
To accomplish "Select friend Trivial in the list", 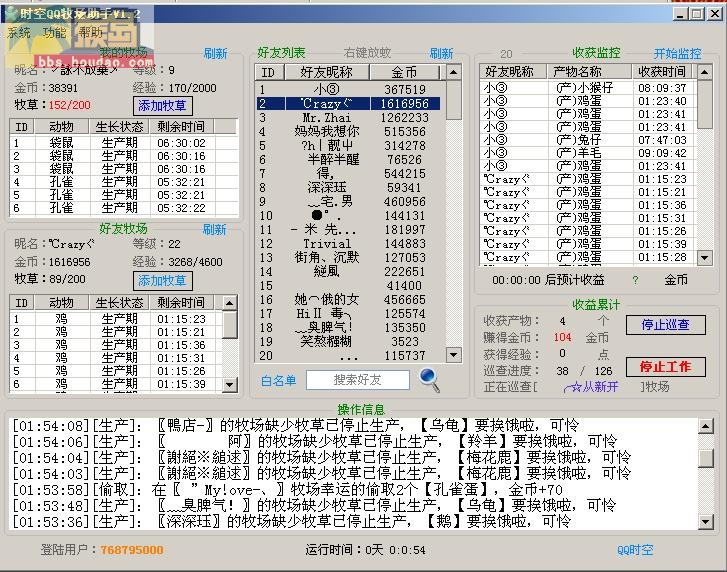I will [x=348, y=244].
